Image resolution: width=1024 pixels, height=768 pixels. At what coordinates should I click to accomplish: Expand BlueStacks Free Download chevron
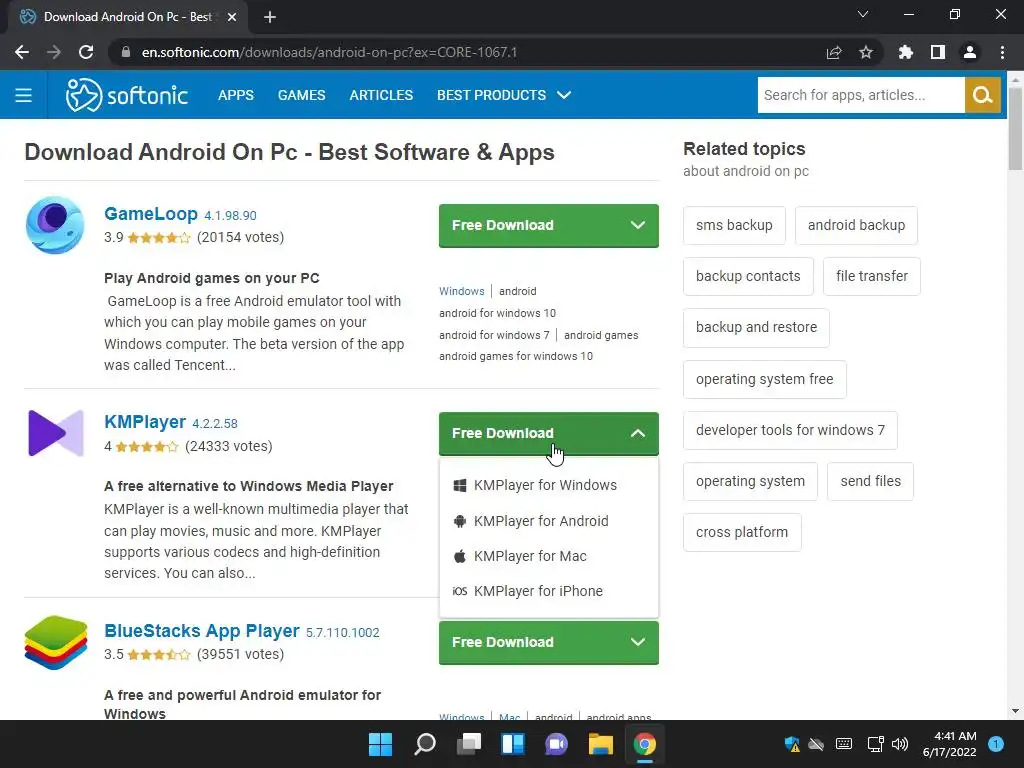pos(637,643)
